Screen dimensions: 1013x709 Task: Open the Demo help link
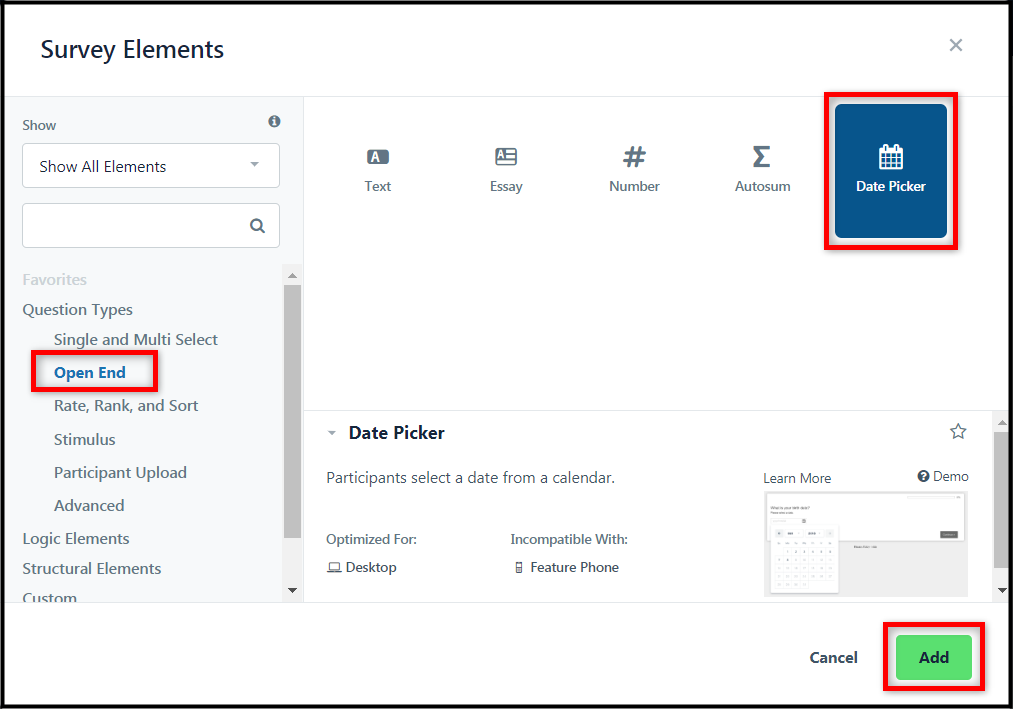pyautogui.click(x=943, y=476)
